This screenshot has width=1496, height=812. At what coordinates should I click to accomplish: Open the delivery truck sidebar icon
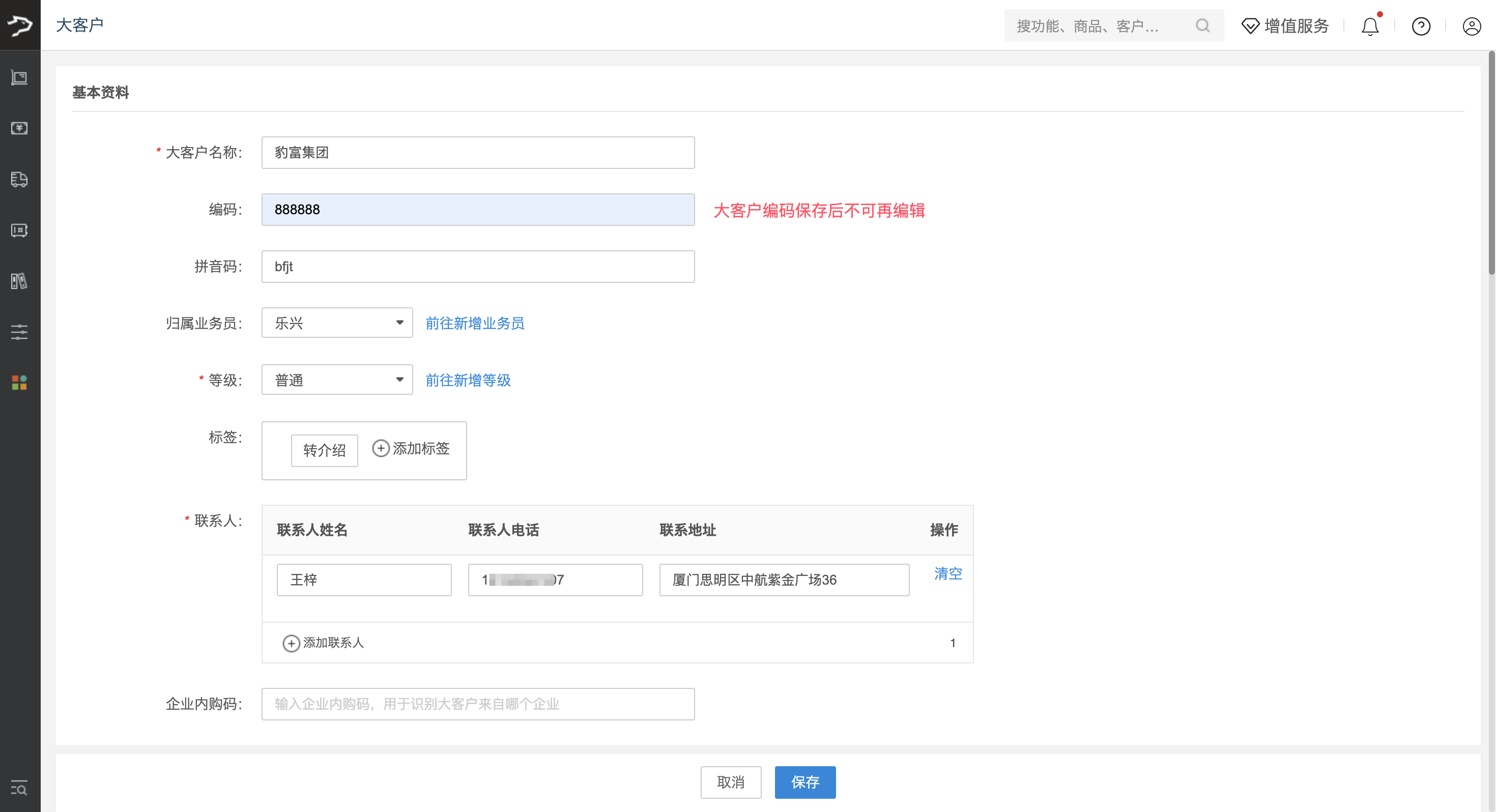(19, 179)
